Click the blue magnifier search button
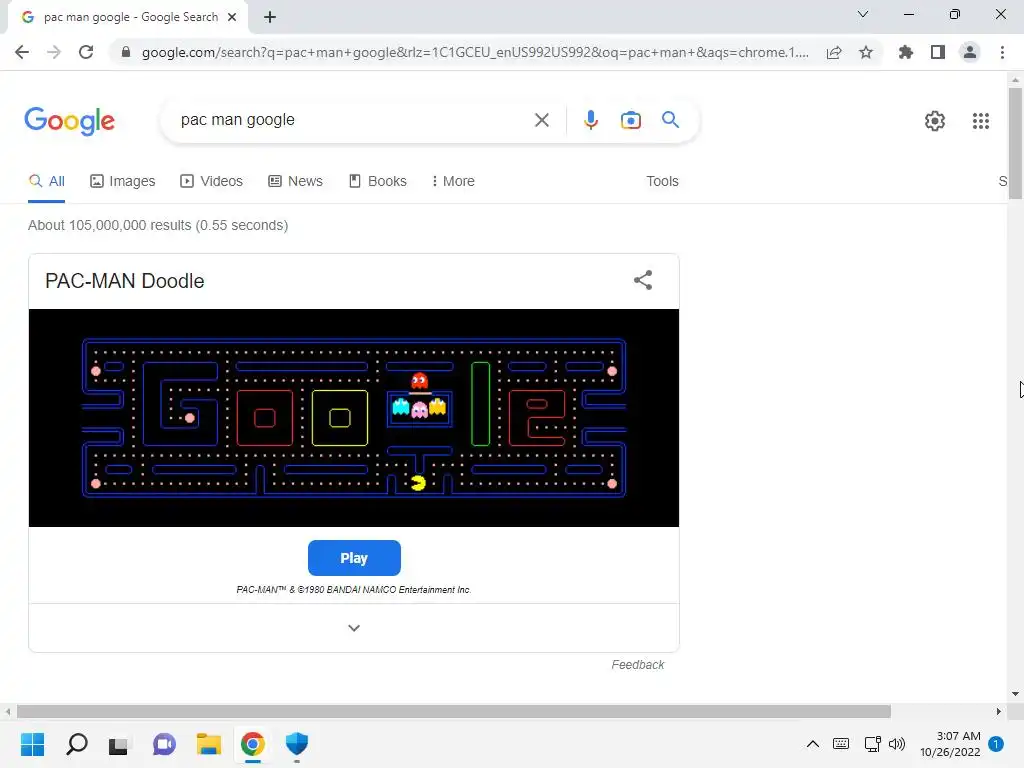Viewport: 1024px width, 768px height. [670, 120]
